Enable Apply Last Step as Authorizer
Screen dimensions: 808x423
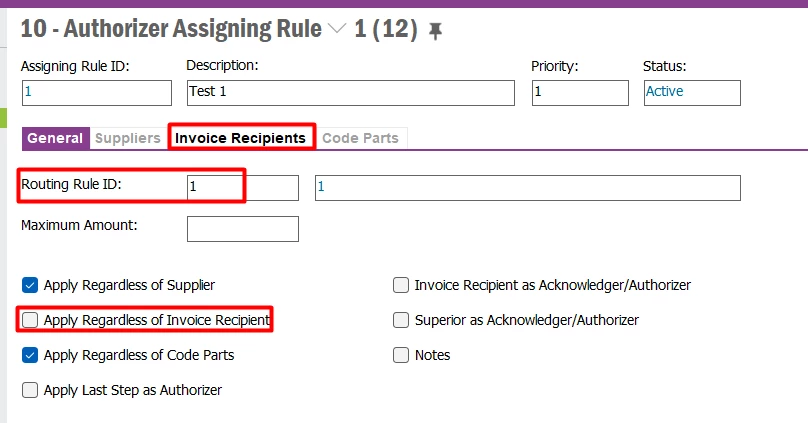pos(30,390)
